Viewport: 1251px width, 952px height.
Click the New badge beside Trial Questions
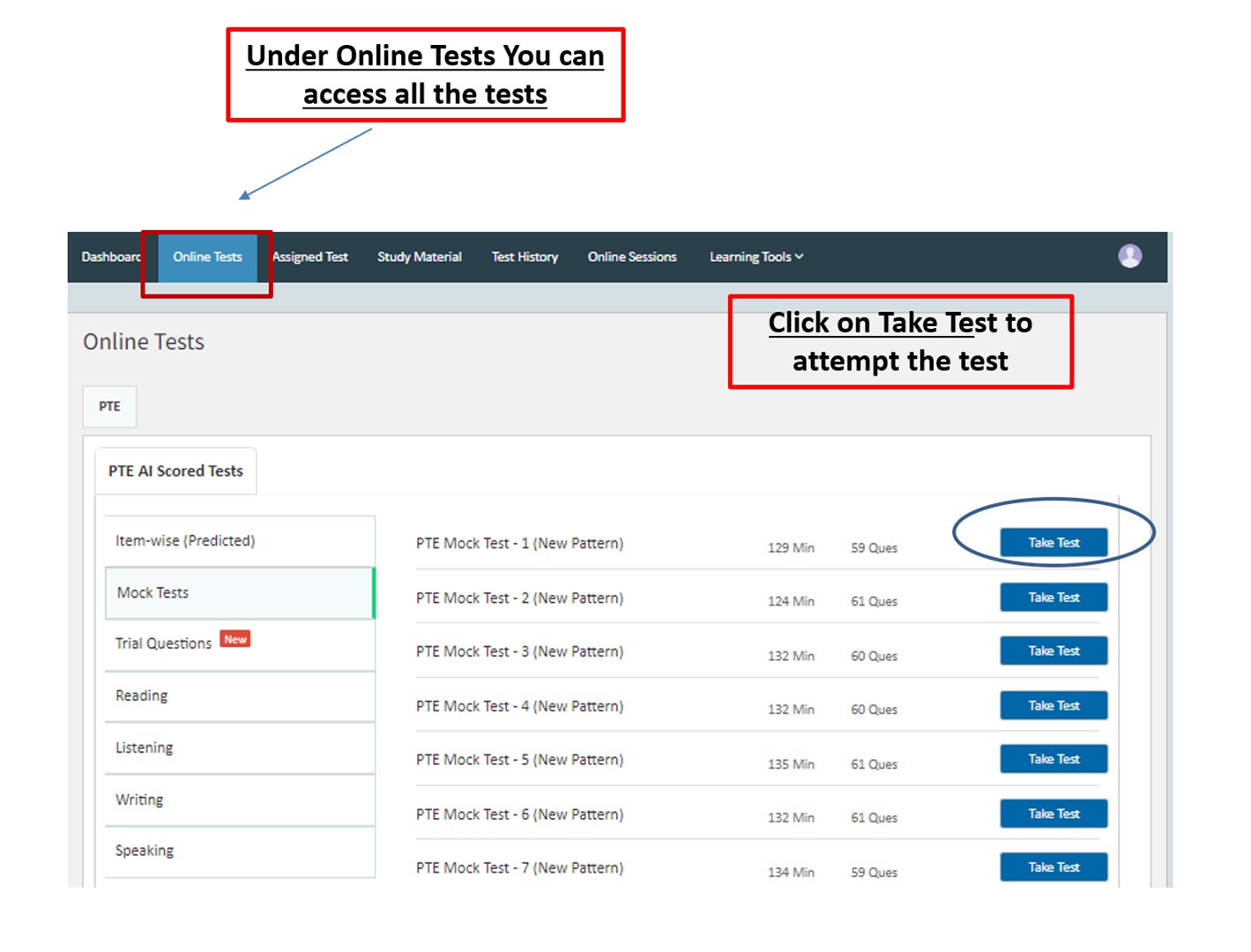235,639
